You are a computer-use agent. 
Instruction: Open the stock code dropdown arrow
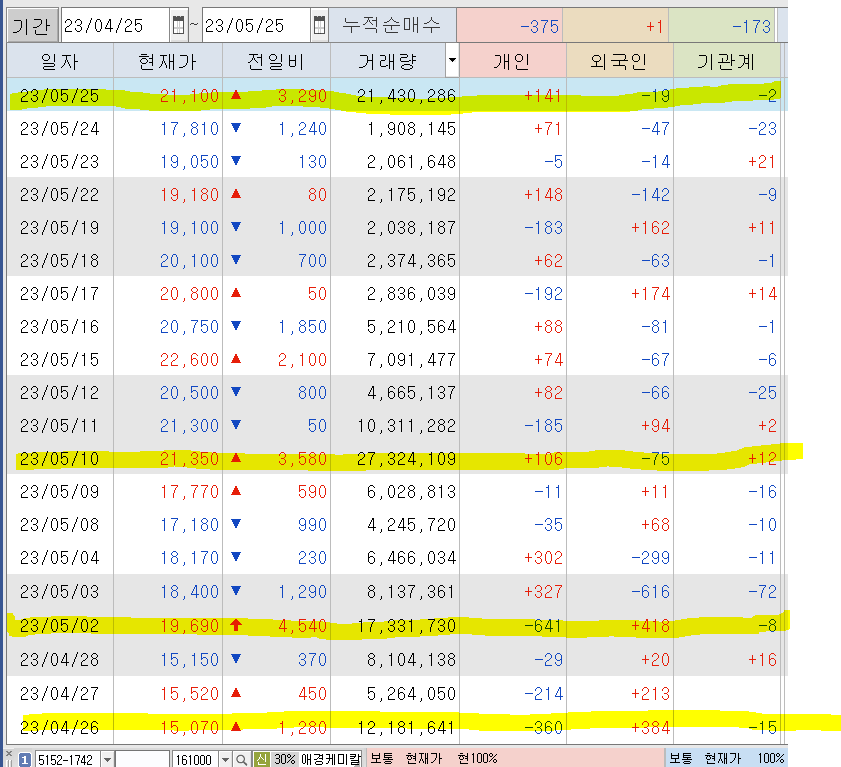point(226,759)
